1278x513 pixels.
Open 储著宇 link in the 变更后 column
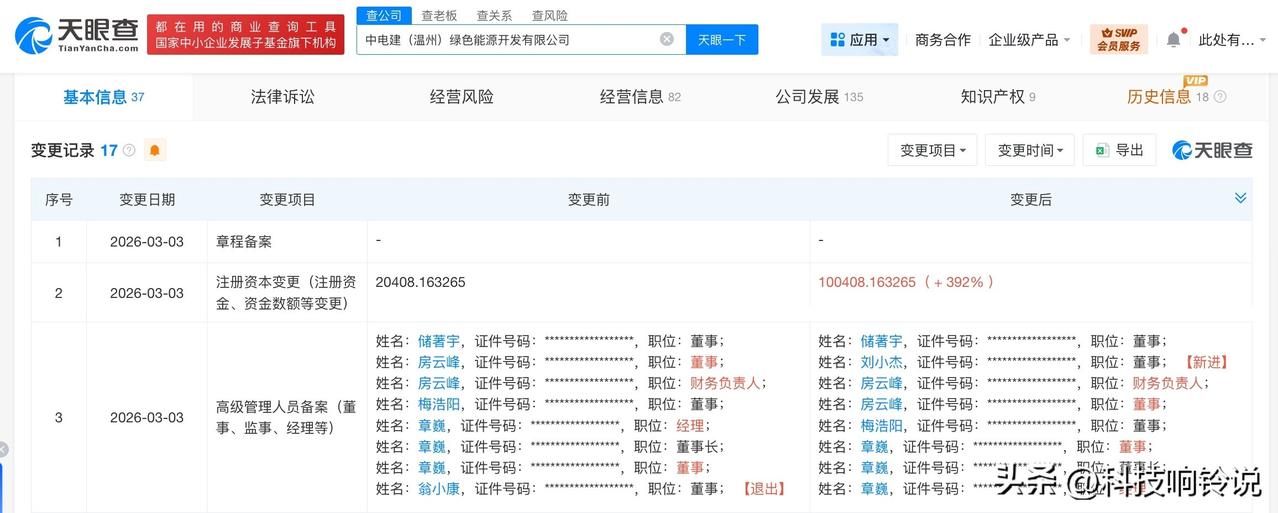pyautogui.click(x=882, y=341)
